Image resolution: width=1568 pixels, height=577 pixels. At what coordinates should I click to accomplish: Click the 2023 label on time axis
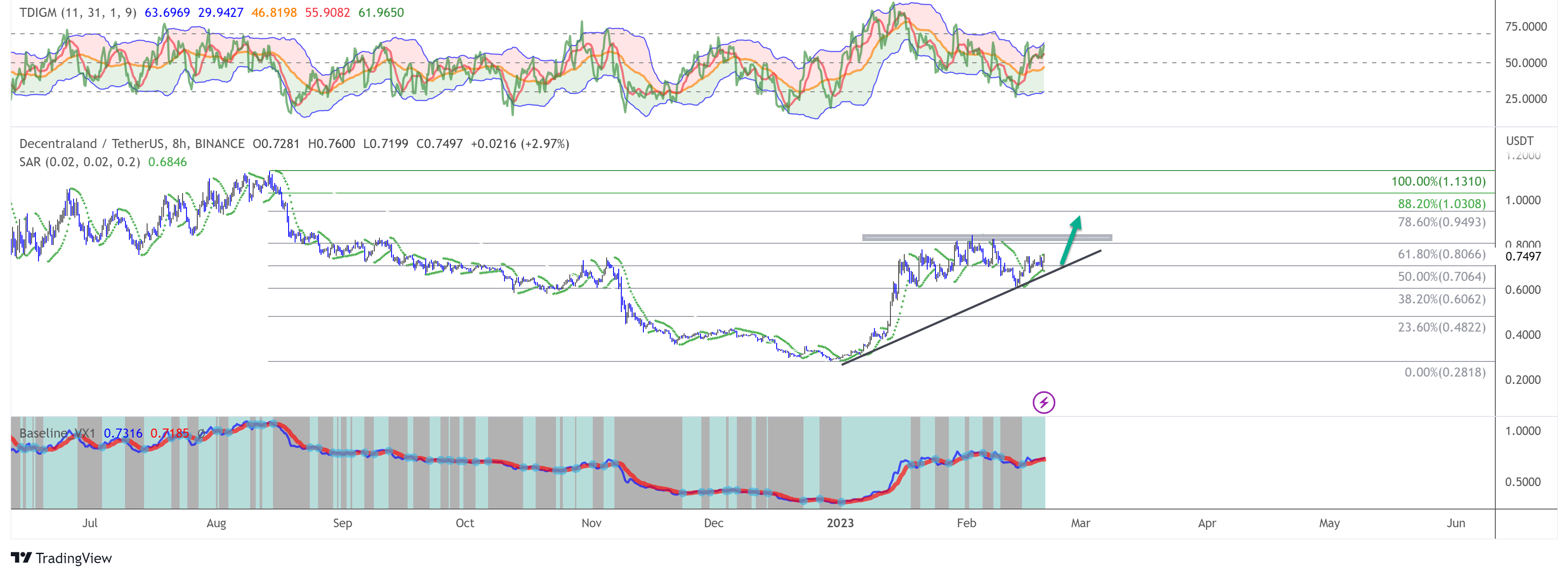840,523
